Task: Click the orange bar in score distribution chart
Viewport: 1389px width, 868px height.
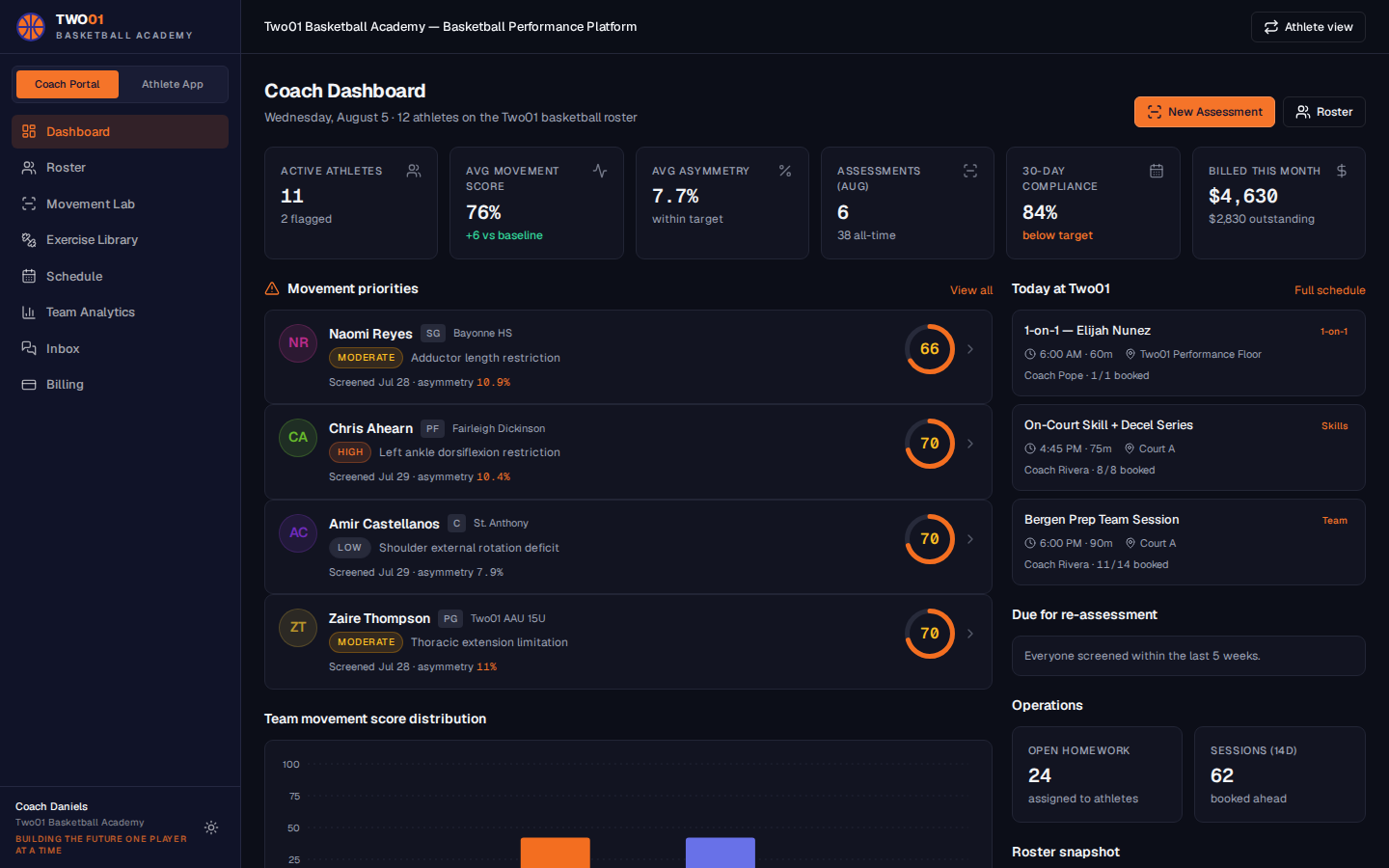Action: point(556,853)
